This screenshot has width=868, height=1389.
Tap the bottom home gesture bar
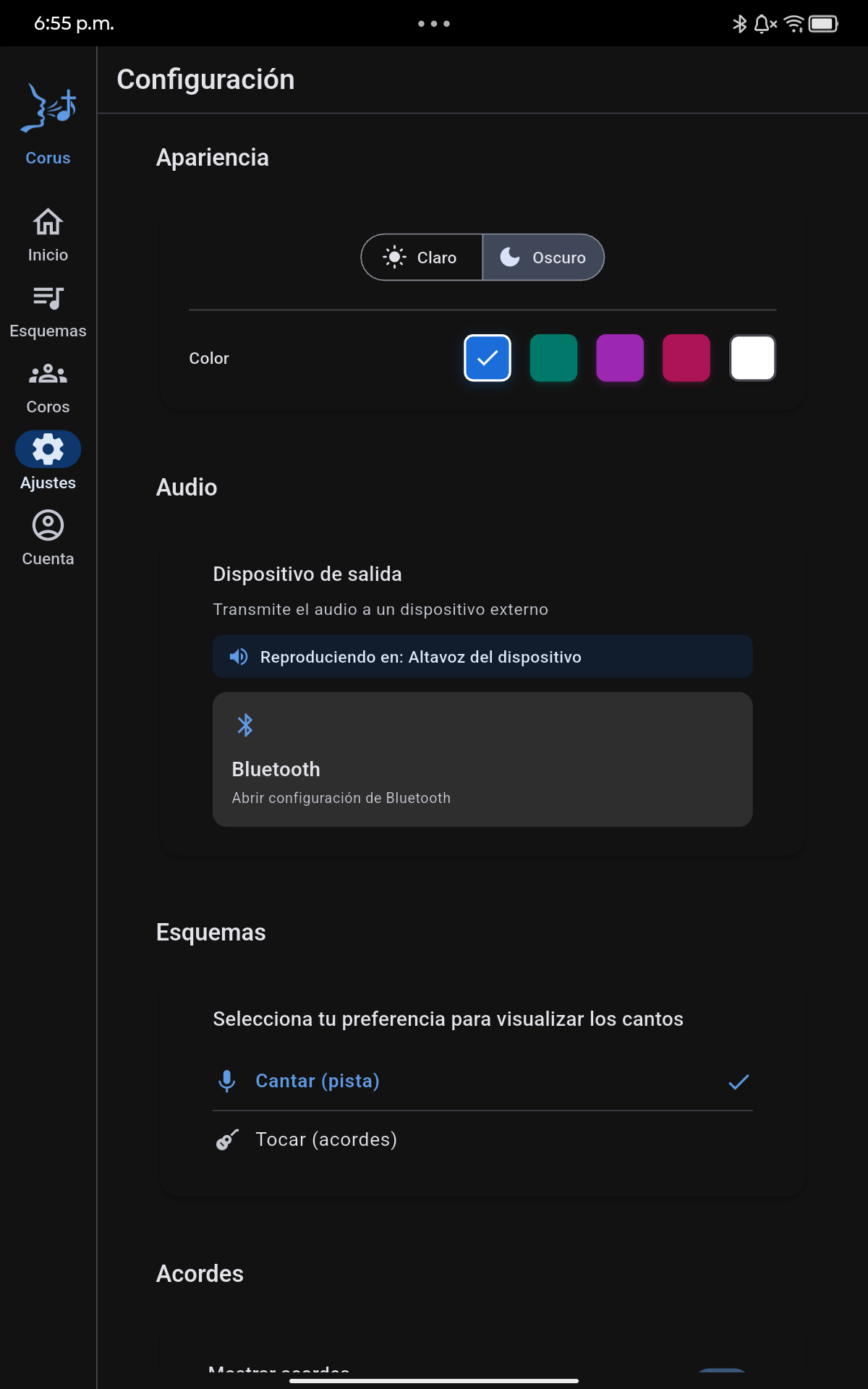434,1380
